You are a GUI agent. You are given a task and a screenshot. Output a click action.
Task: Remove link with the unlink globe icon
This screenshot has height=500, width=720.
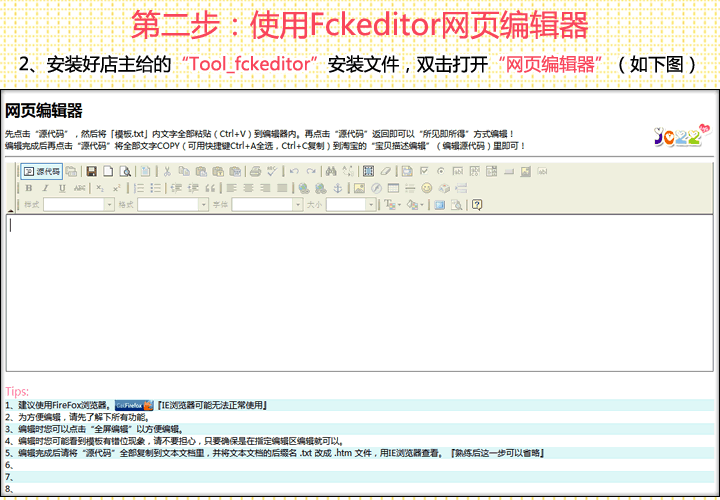[x=321, y=188]
